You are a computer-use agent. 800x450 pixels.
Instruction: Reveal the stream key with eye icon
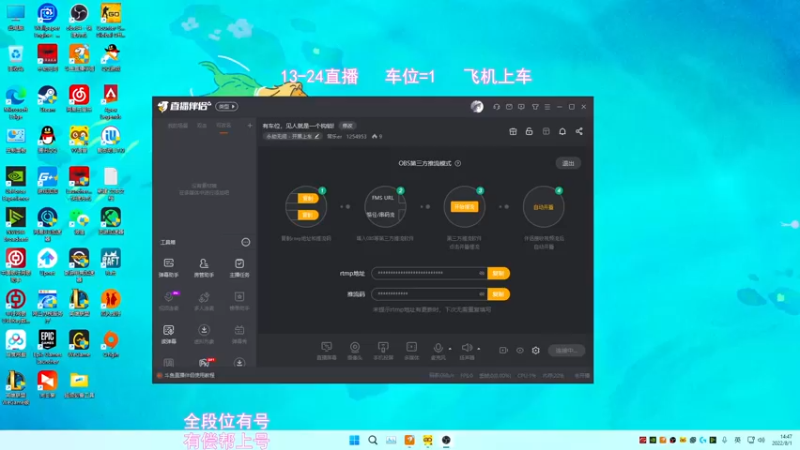pos(481,294)
